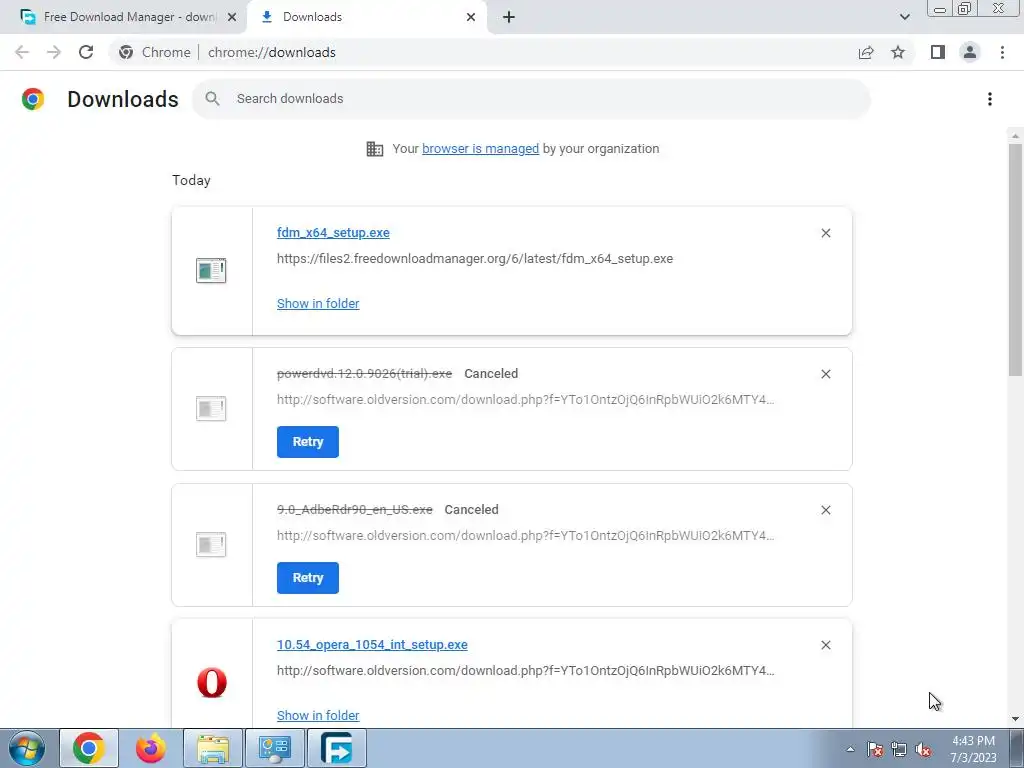Click the Action Center flag tray icon

click(x=875, y=750)
